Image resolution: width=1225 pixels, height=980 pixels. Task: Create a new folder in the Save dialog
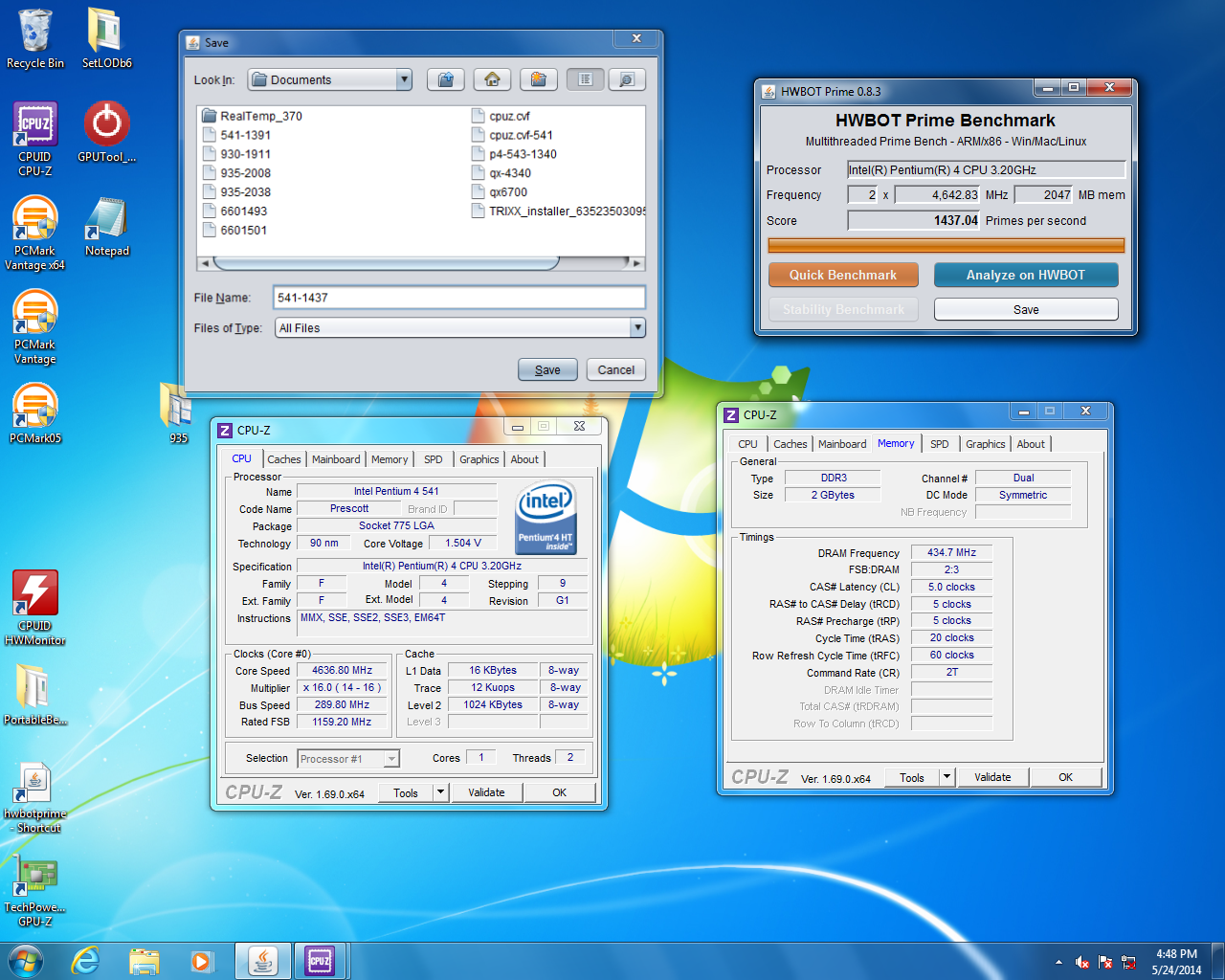(539, 79)
